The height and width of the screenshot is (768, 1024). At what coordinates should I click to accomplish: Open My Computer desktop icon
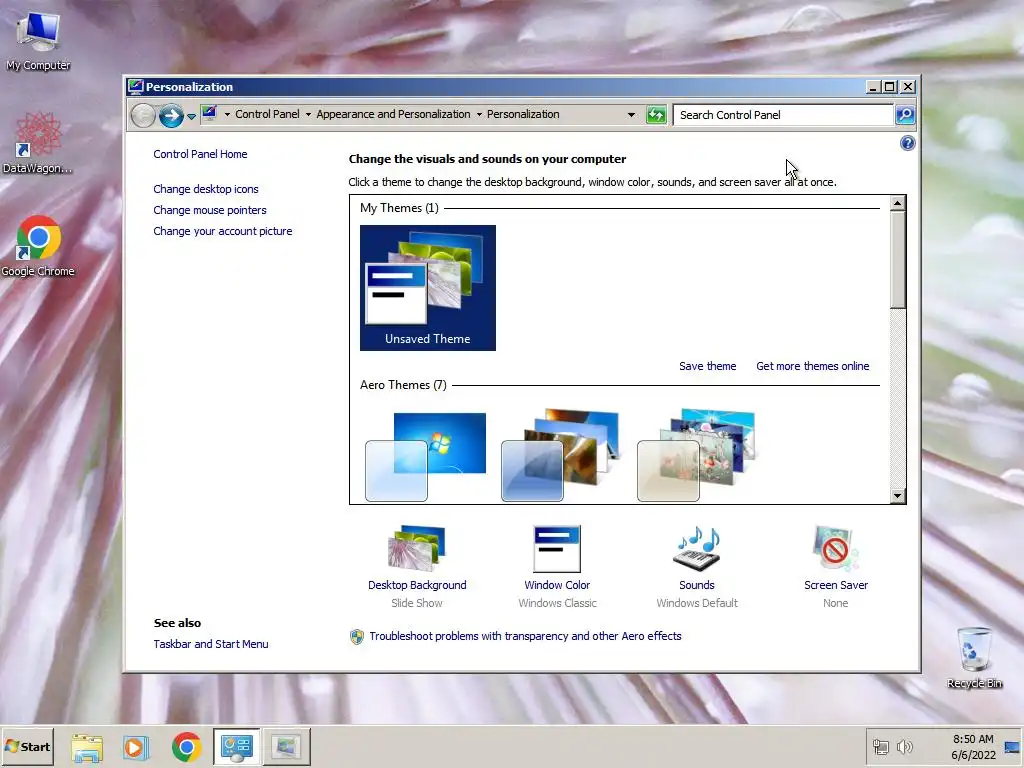coord(38,39)
